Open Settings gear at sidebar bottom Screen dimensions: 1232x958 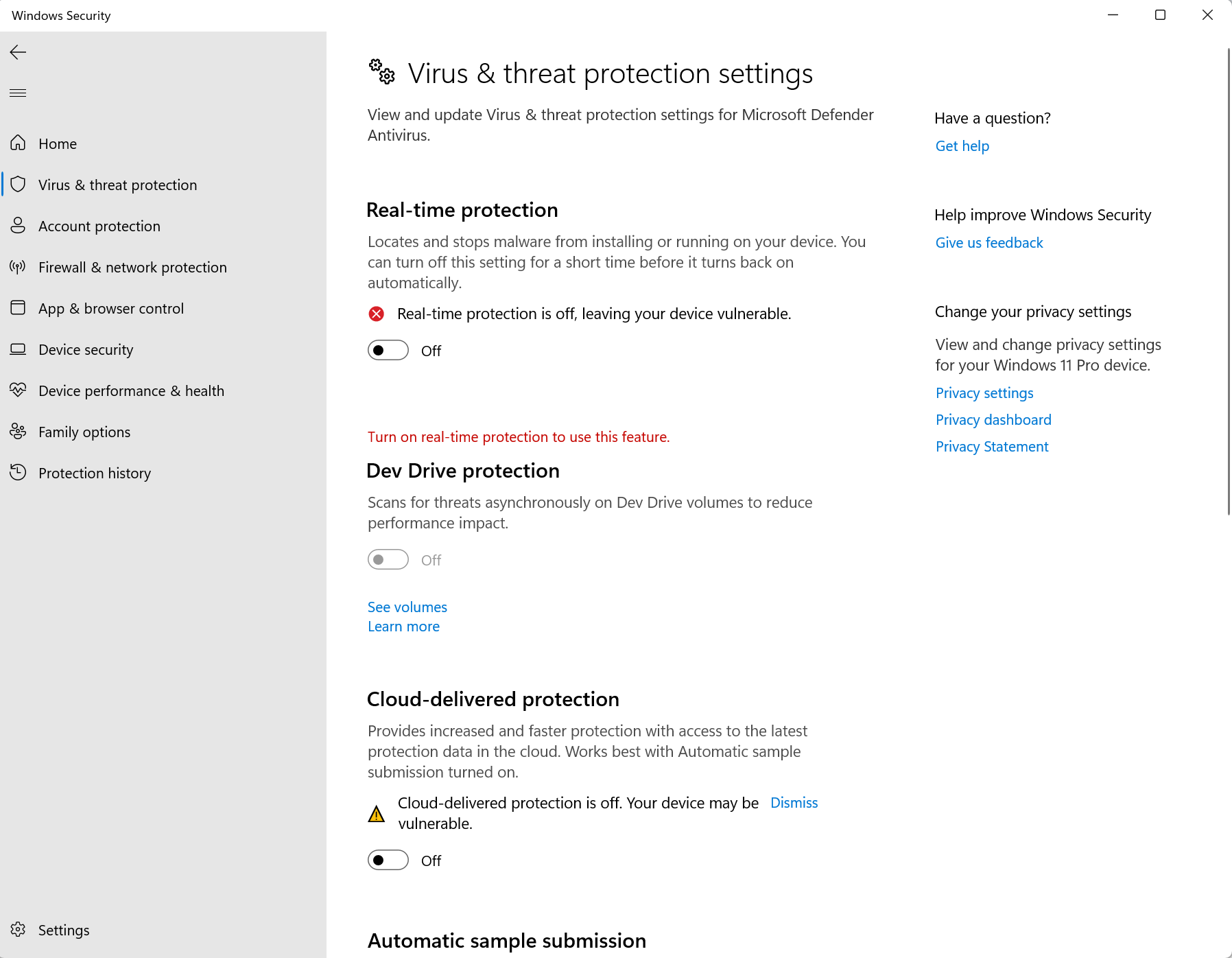[x=18, y=929]
